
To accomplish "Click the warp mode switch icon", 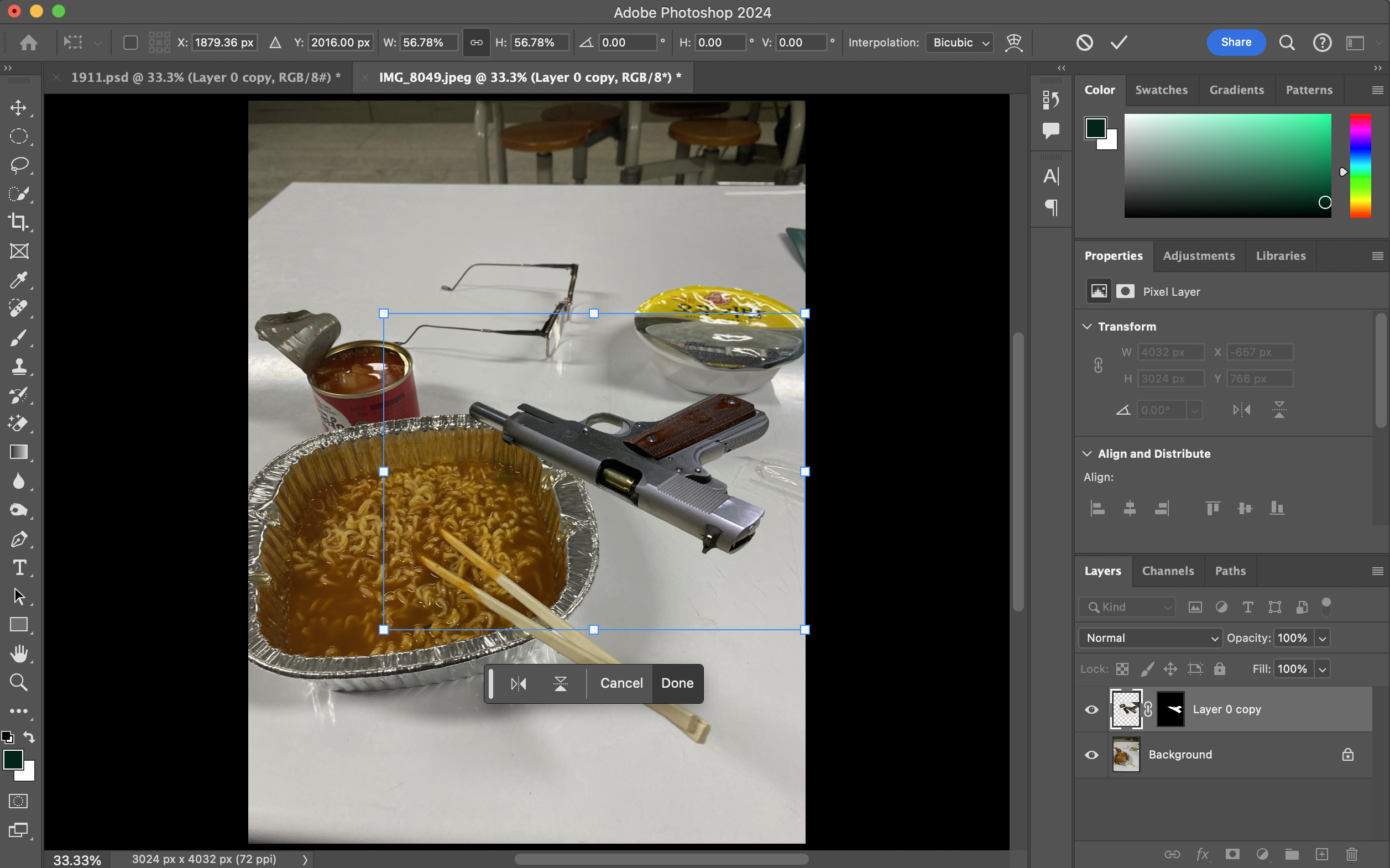I will pyautogui.click(x=1014, y=43).
